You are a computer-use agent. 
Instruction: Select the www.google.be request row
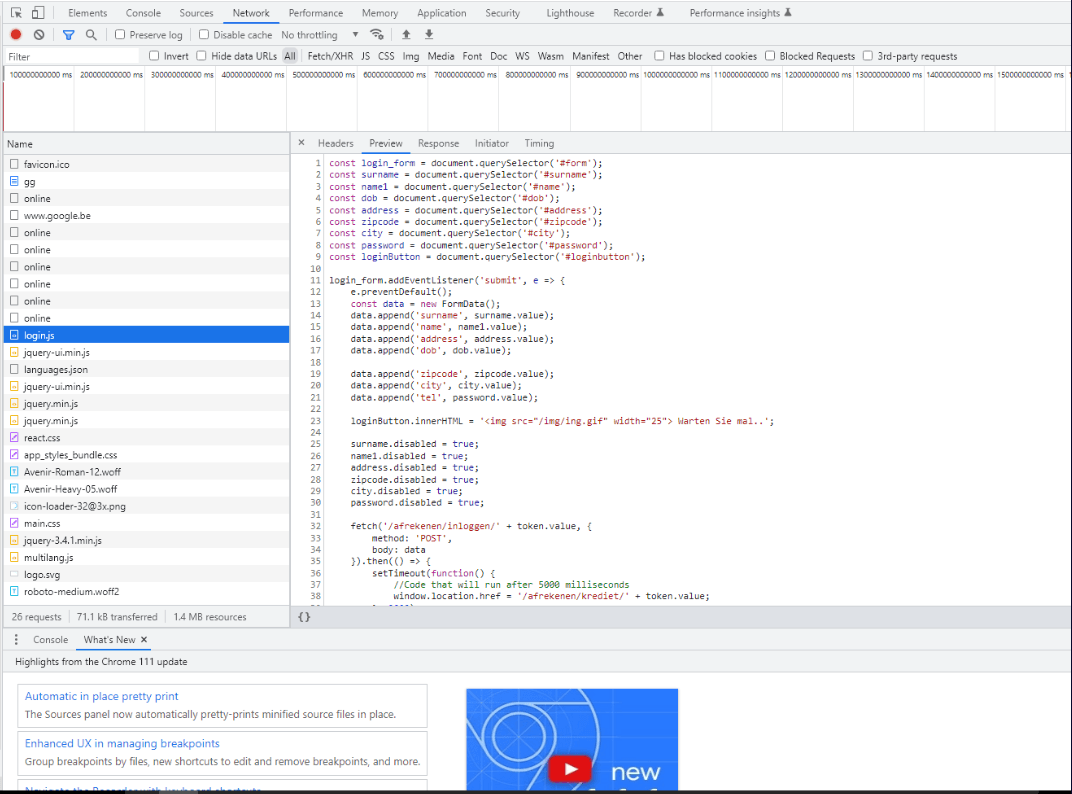point(146,215)
